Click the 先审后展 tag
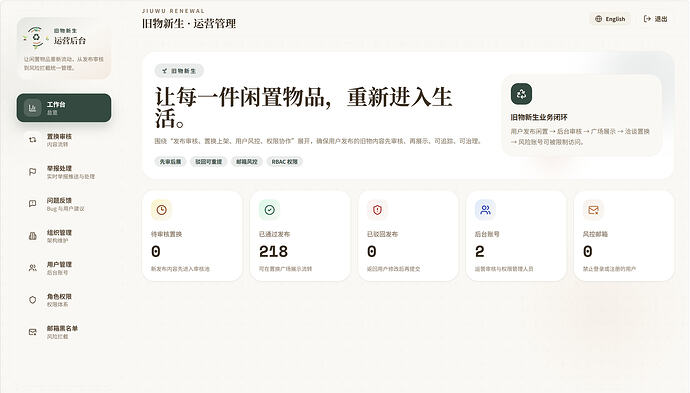Screen dimensions: 690x393 (170, 162)
